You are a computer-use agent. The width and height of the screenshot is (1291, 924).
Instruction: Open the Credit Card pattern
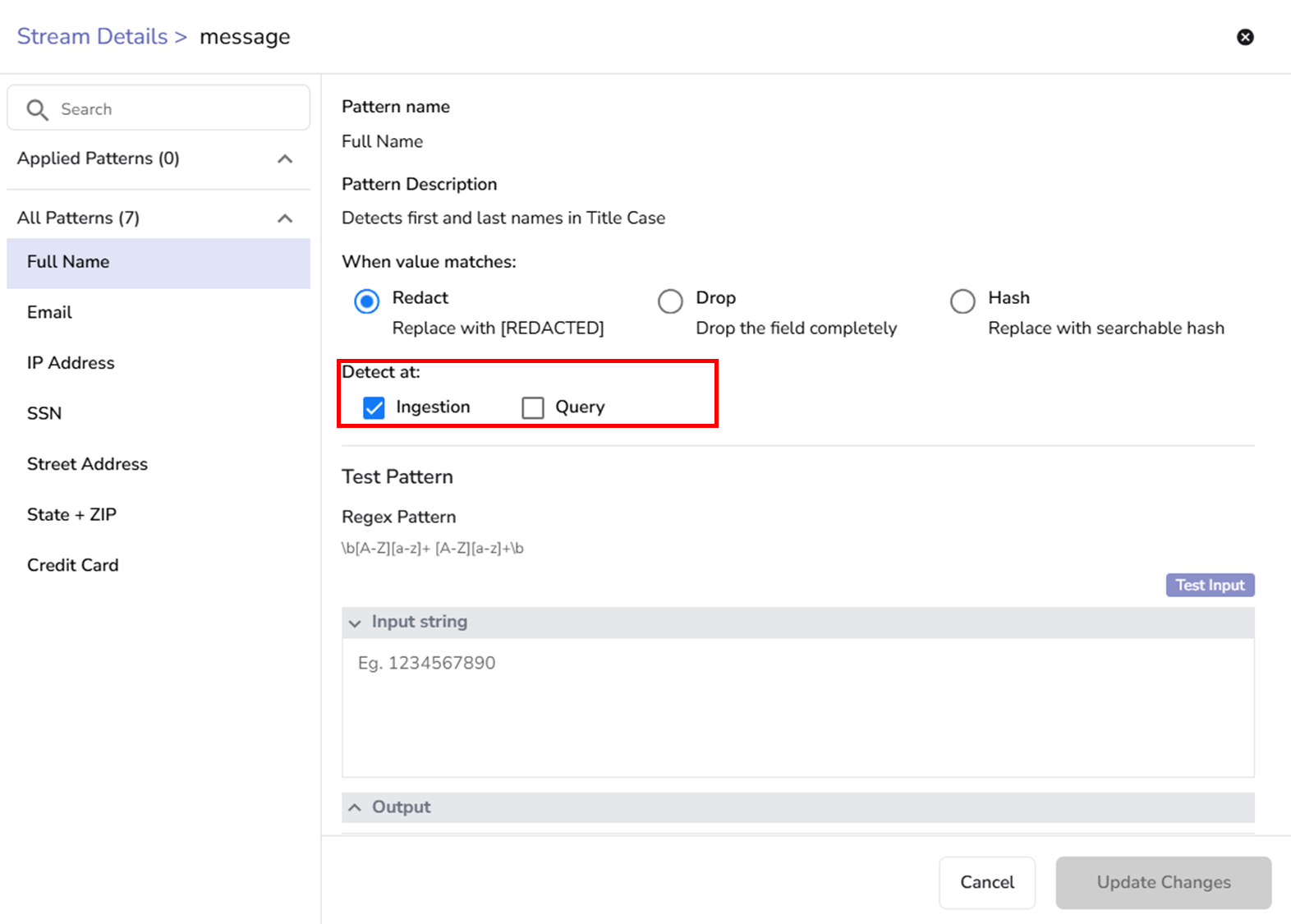[73, 565]
